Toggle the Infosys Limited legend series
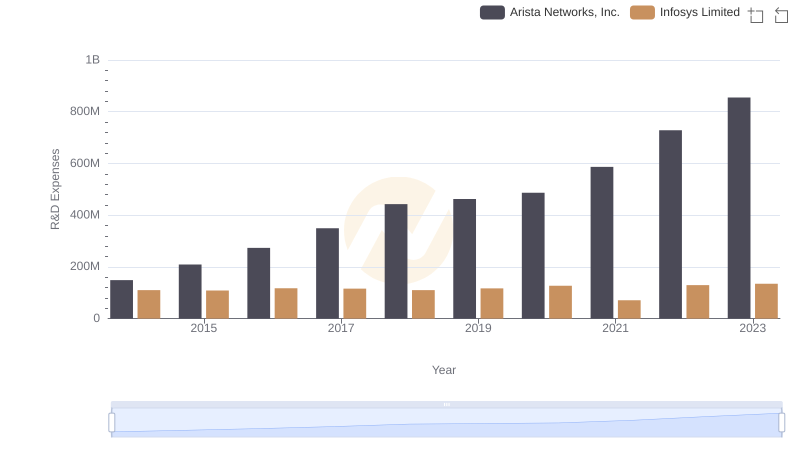This screenshot has width=800, height=461. pos(685,12)
